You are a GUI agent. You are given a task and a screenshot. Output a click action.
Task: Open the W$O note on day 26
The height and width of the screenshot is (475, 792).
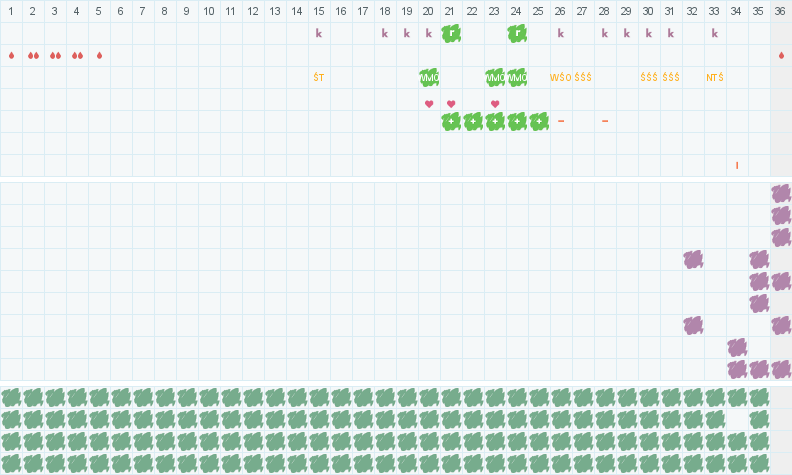coord(561,77)
